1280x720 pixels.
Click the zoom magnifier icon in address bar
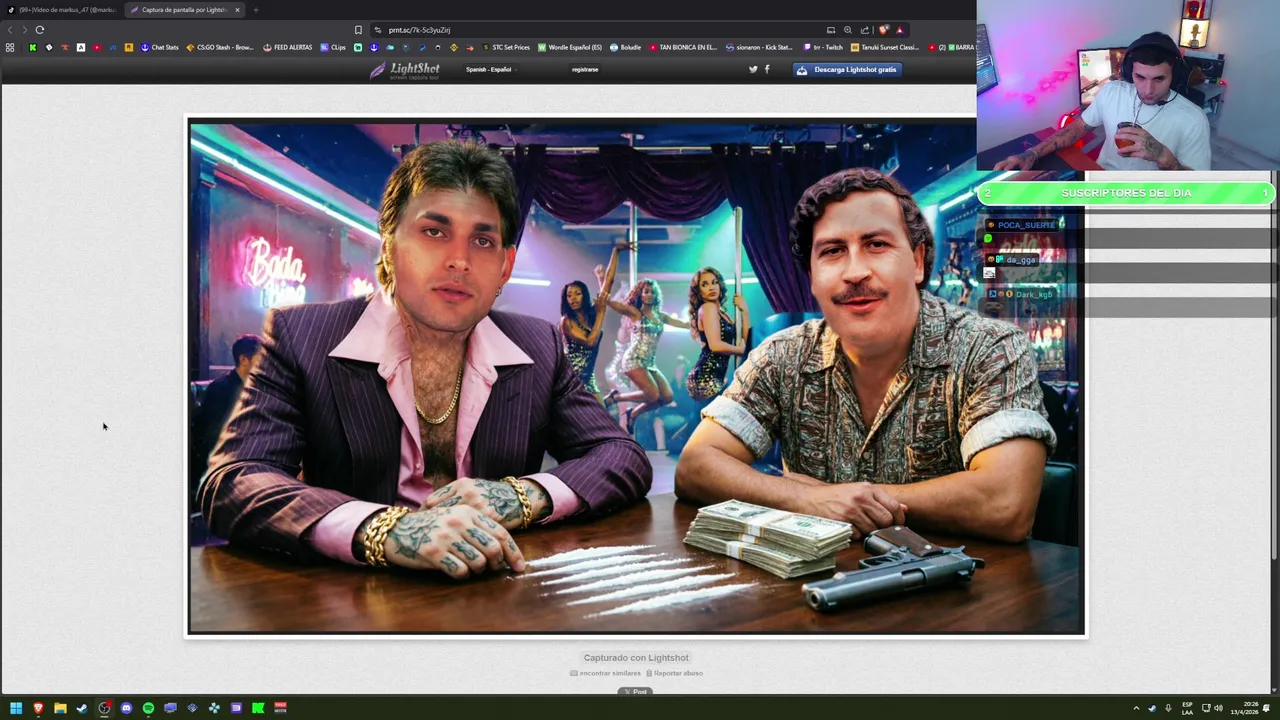848,30
